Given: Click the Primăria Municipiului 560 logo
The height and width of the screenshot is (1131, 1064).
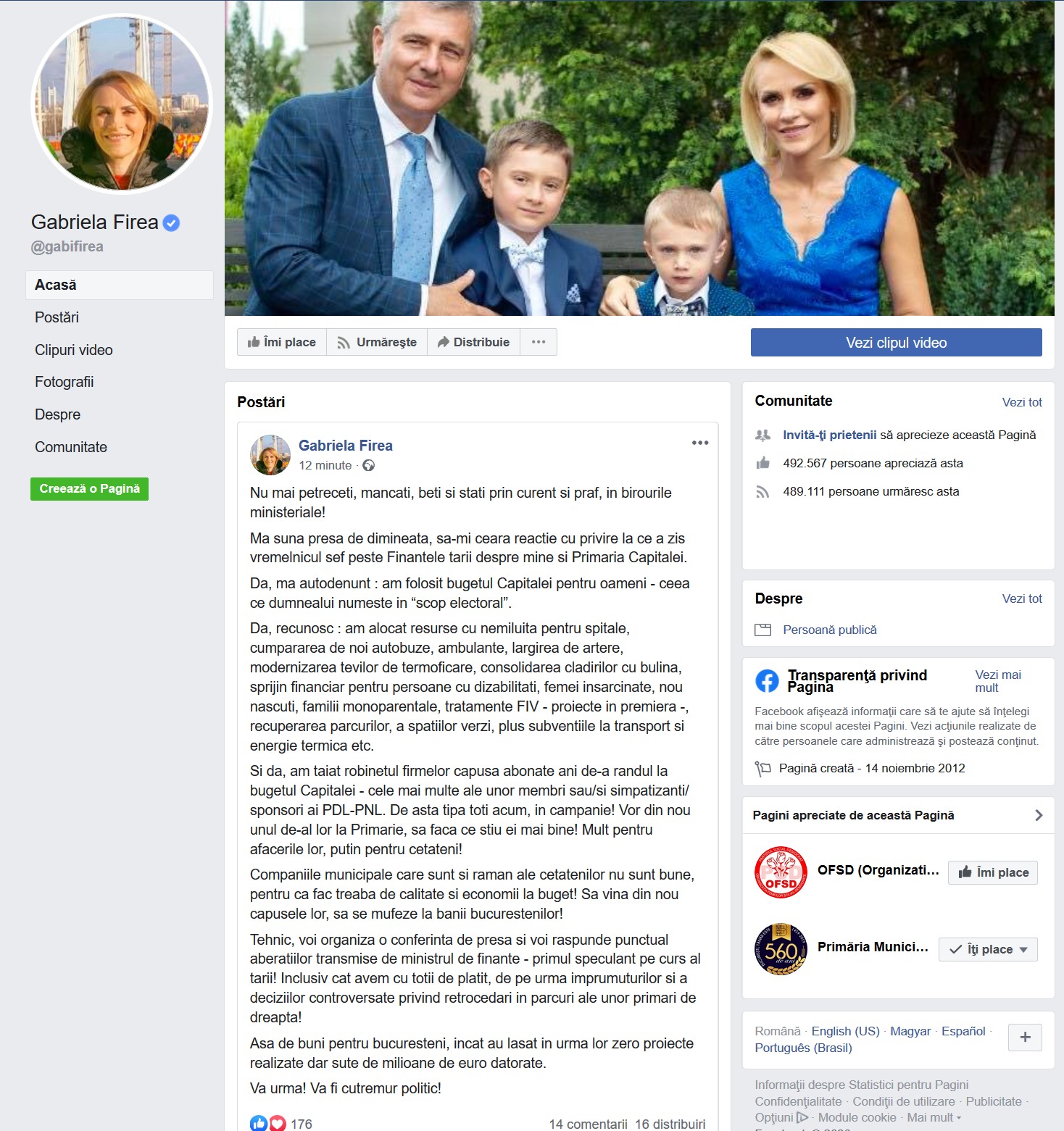Looking at the screenshot, I should point(781,949).
